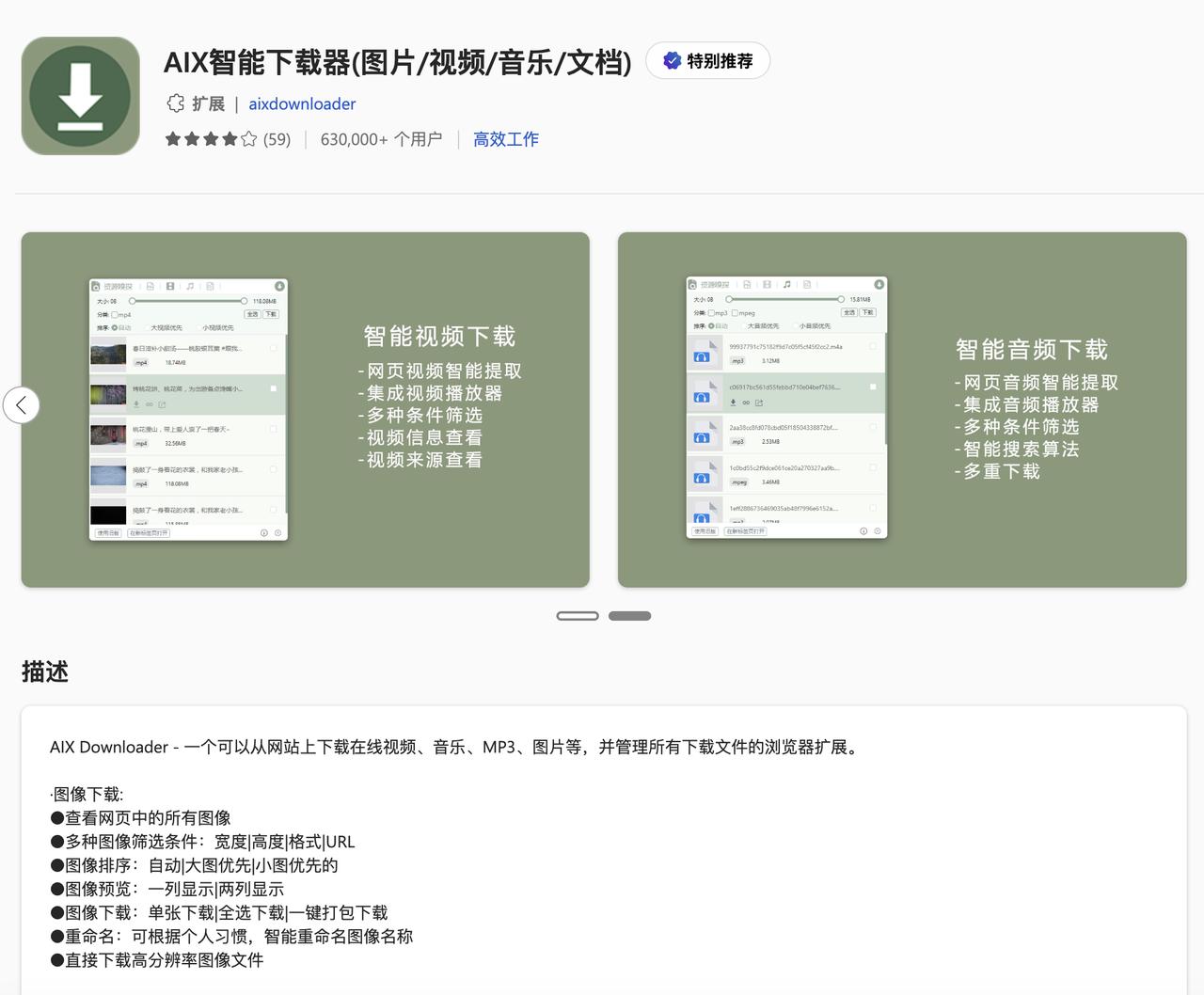Click the line 多种图像筛选条件
1204x995 pixels.
202,842
